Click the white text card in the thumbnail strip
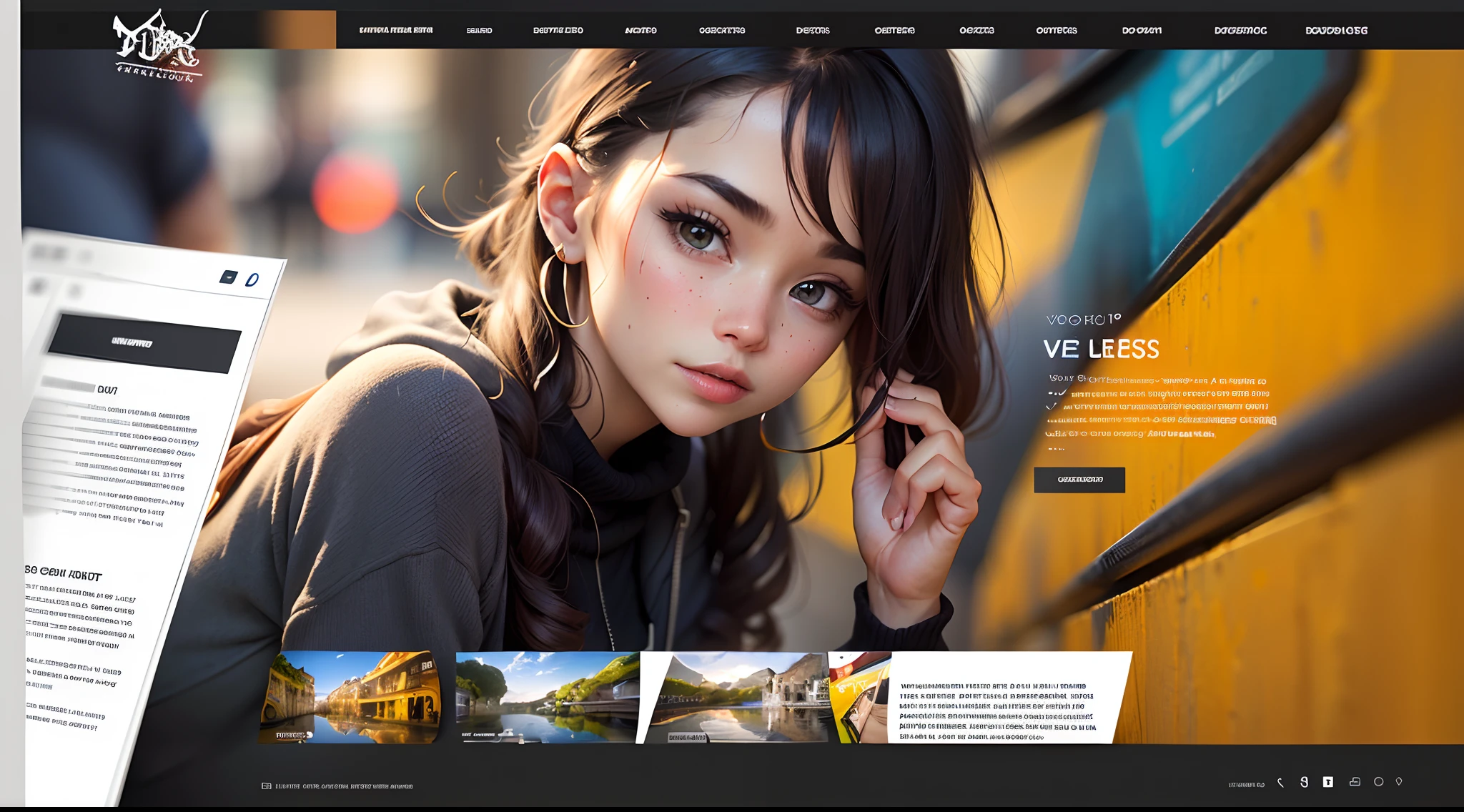Image resolution: width=1464 pixels, height=812 pixels. coord(1008,698)
